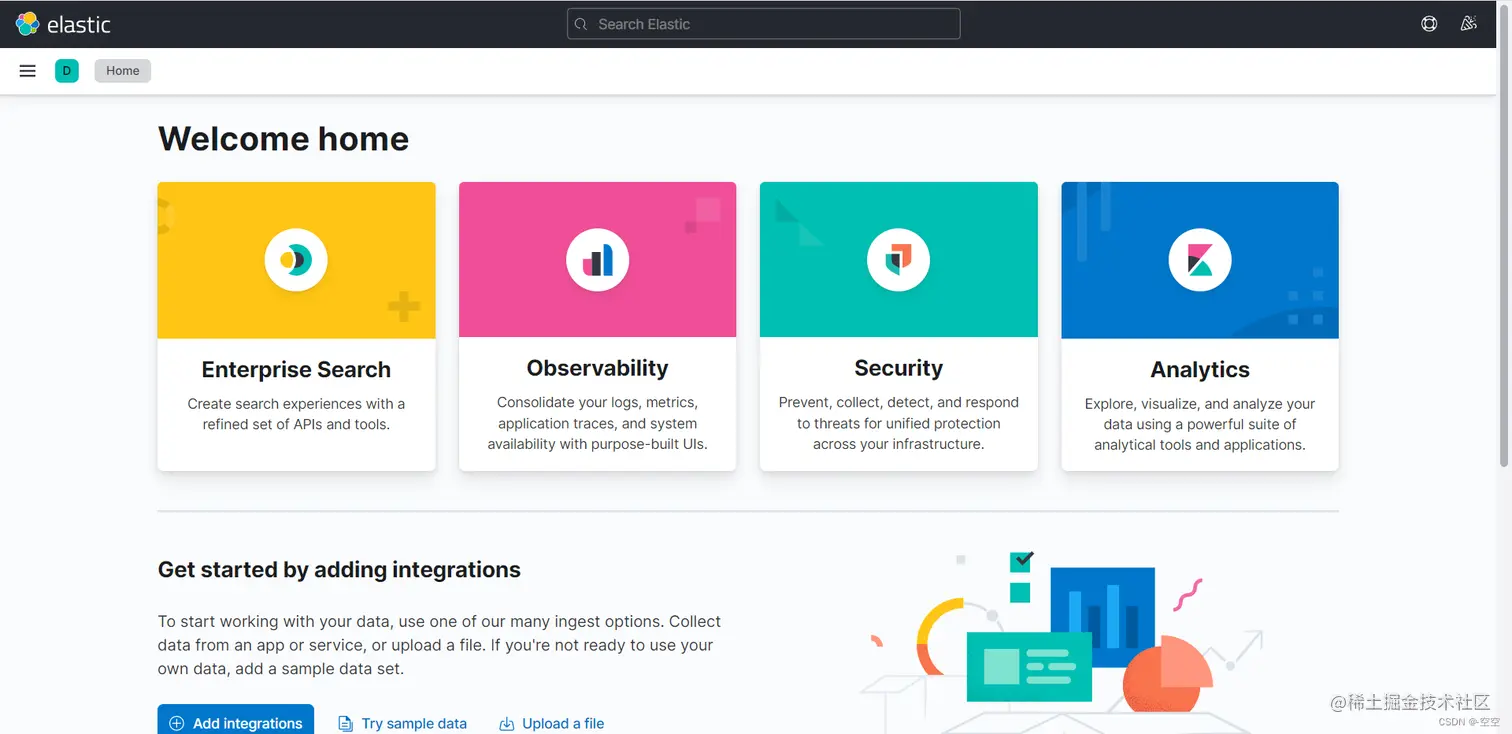Click the Kibana Analytics icon

pos(1200,260)
